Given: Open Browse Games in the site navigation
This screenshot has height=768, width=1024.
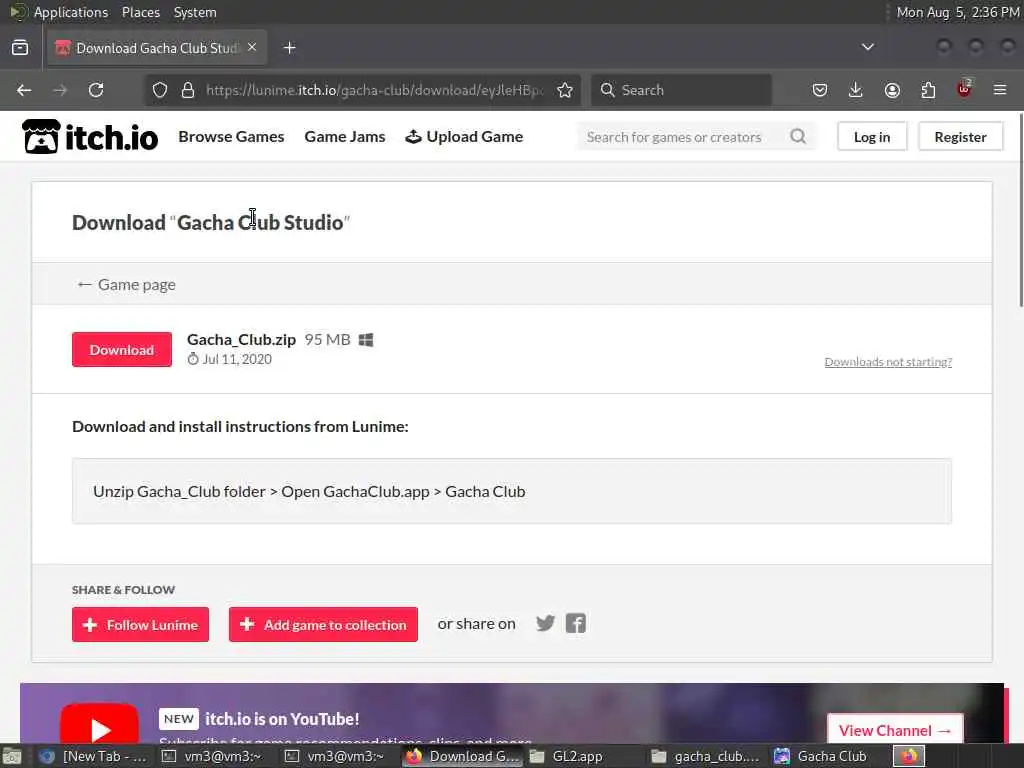Looking at the screenshot, I should (x=231, y=136).
